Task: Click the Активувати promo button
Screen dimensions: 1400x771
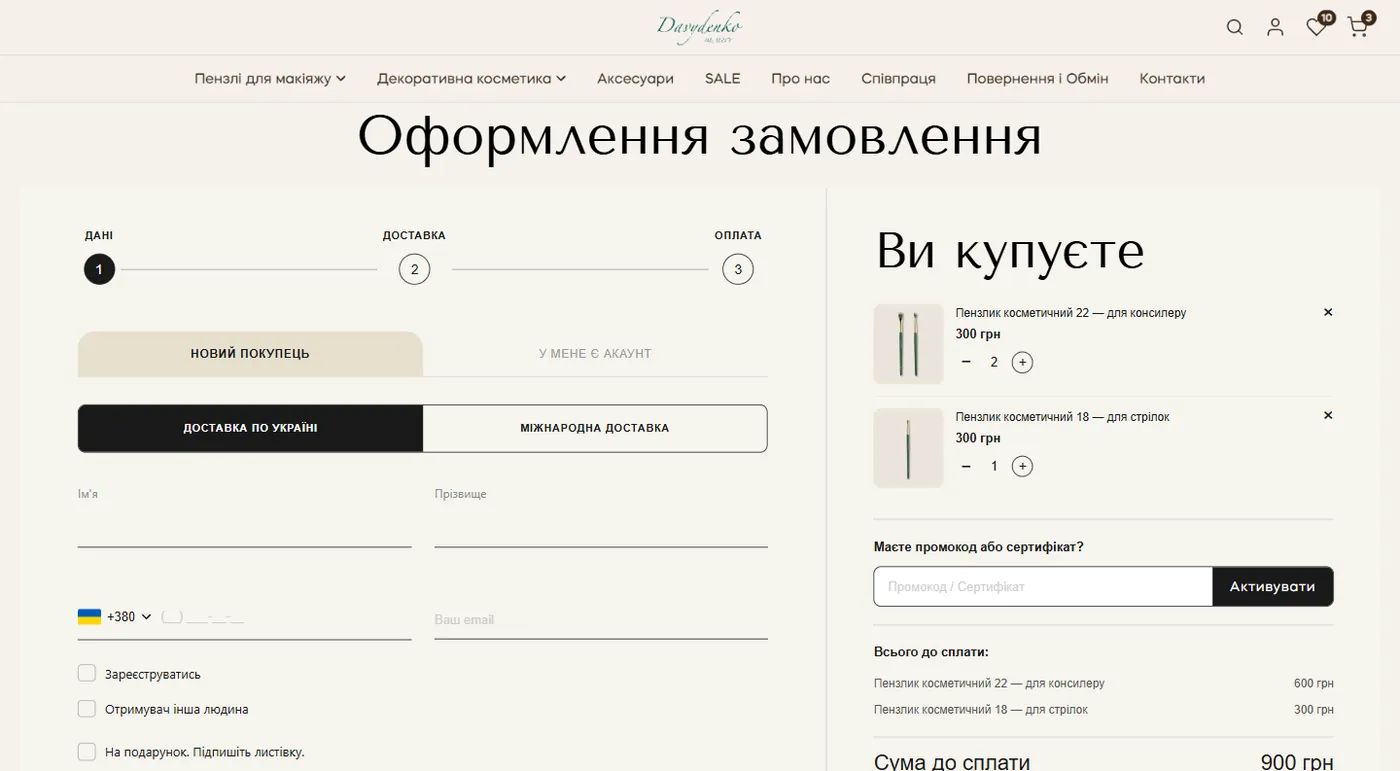Action: click(1273, 586)
